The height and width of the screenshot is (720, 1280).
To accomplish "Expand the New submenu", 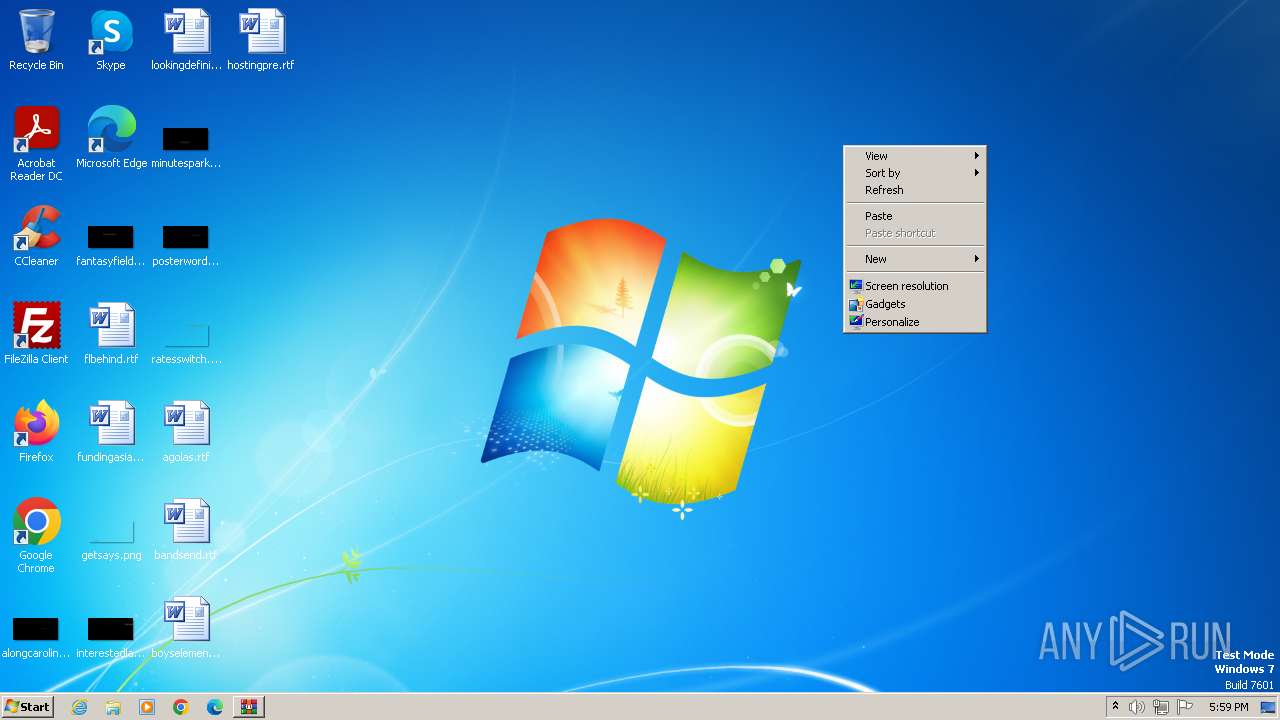I will coord(915,259).
